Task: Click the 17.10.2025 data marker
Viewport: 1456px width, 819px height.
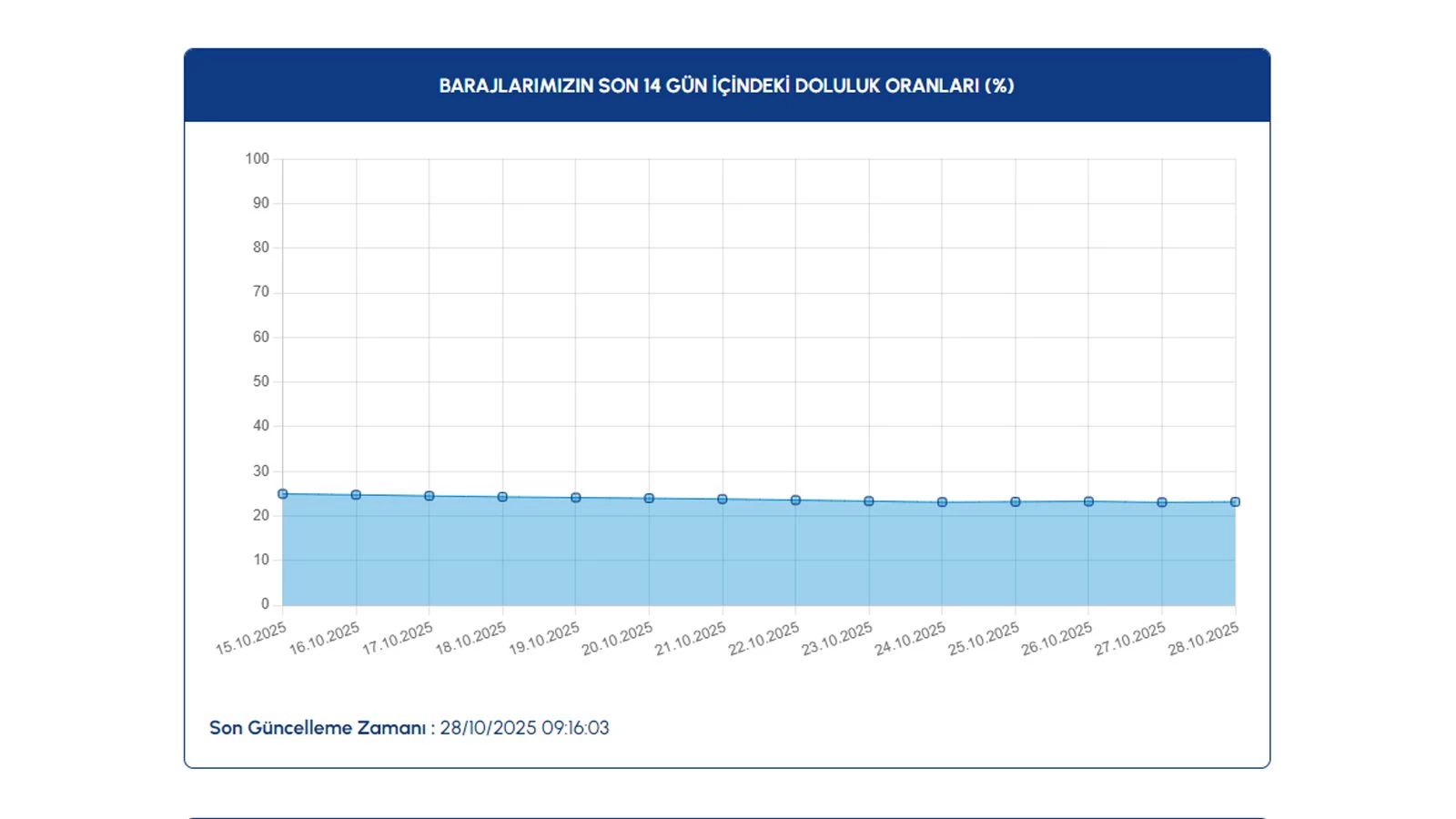Action: point(430,496)
